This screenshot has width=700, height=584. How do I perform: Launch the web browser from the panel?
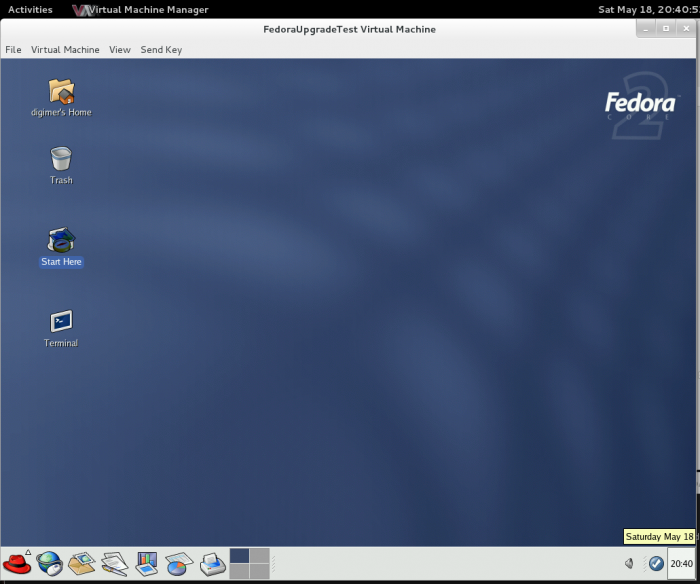coord(50,563)
